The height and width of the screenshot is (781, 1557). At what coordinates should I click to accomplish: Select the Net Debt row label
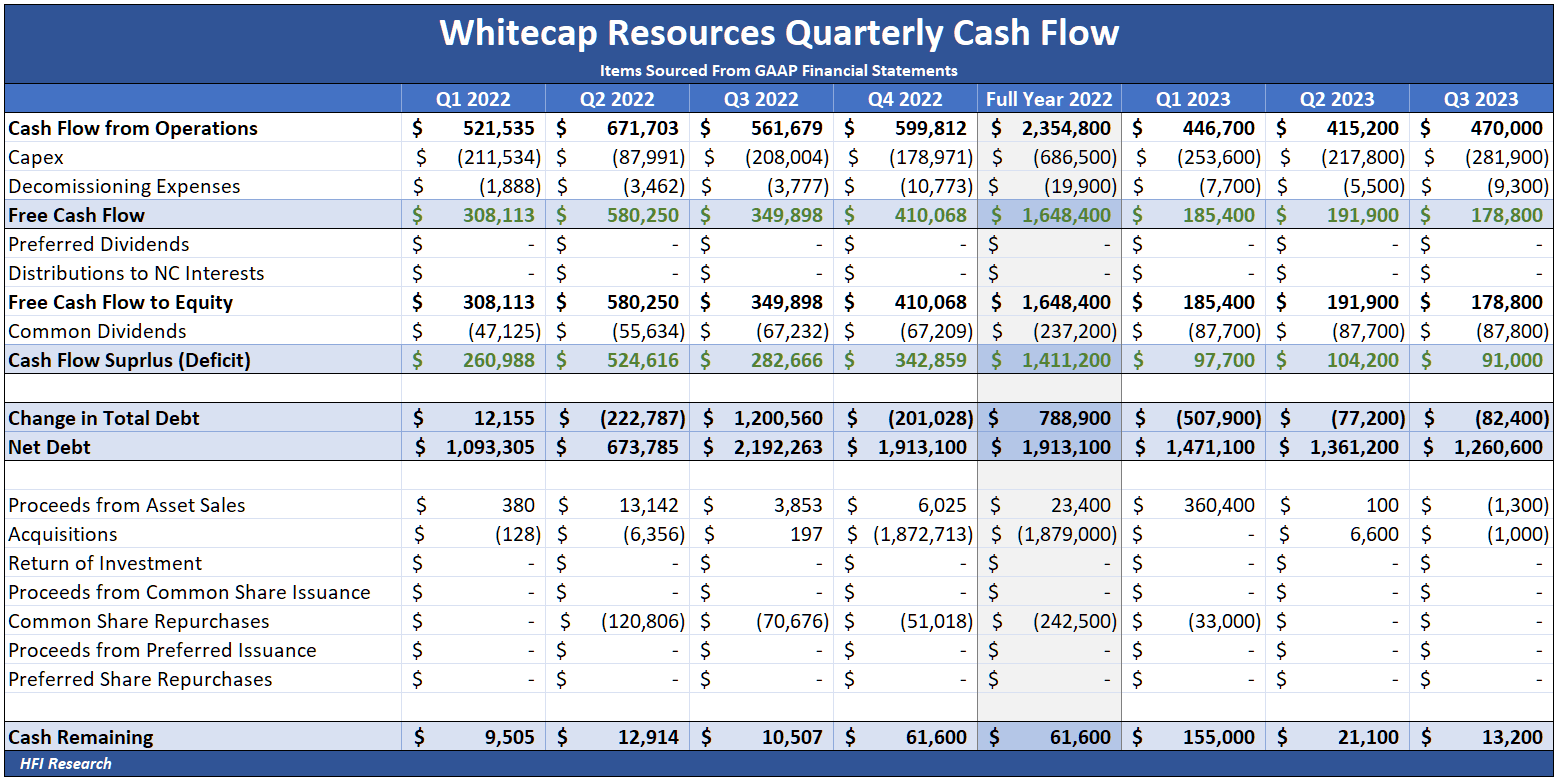(49, 447)
